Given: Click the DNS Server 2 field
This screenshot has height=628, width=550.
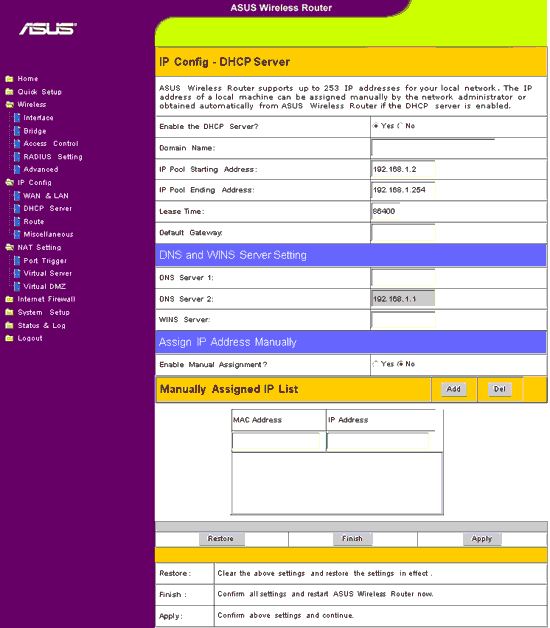Looking at the screenshot, I should [x=403, y=299].
